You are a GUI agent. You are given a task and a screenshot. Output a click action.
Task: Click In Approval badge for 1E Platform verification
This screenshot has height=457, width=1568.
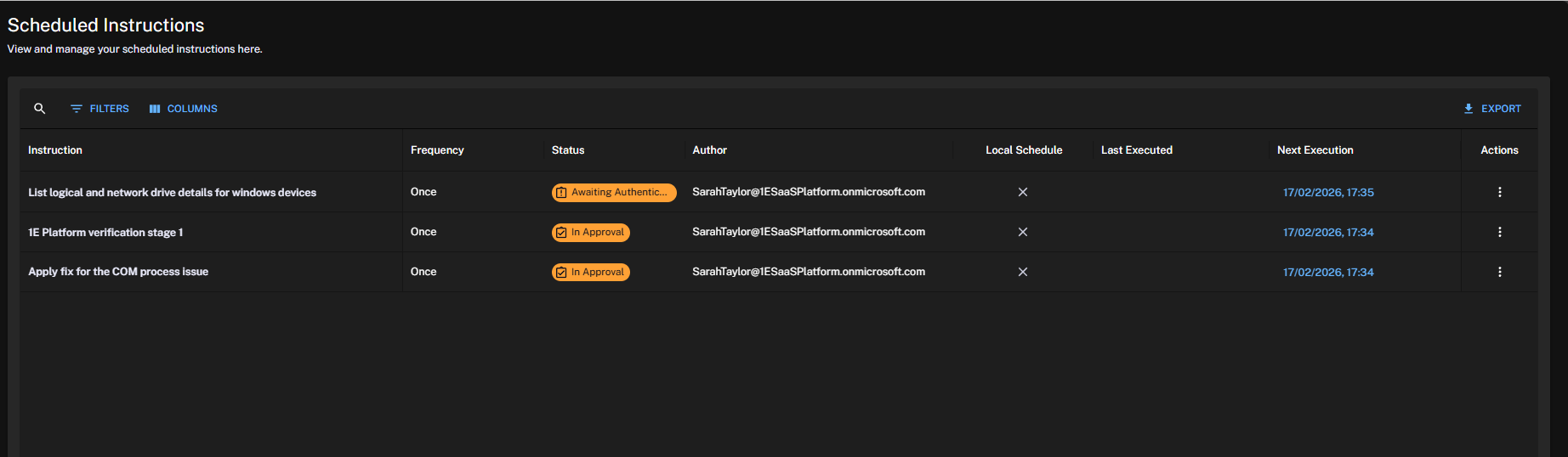click(591, 233)
